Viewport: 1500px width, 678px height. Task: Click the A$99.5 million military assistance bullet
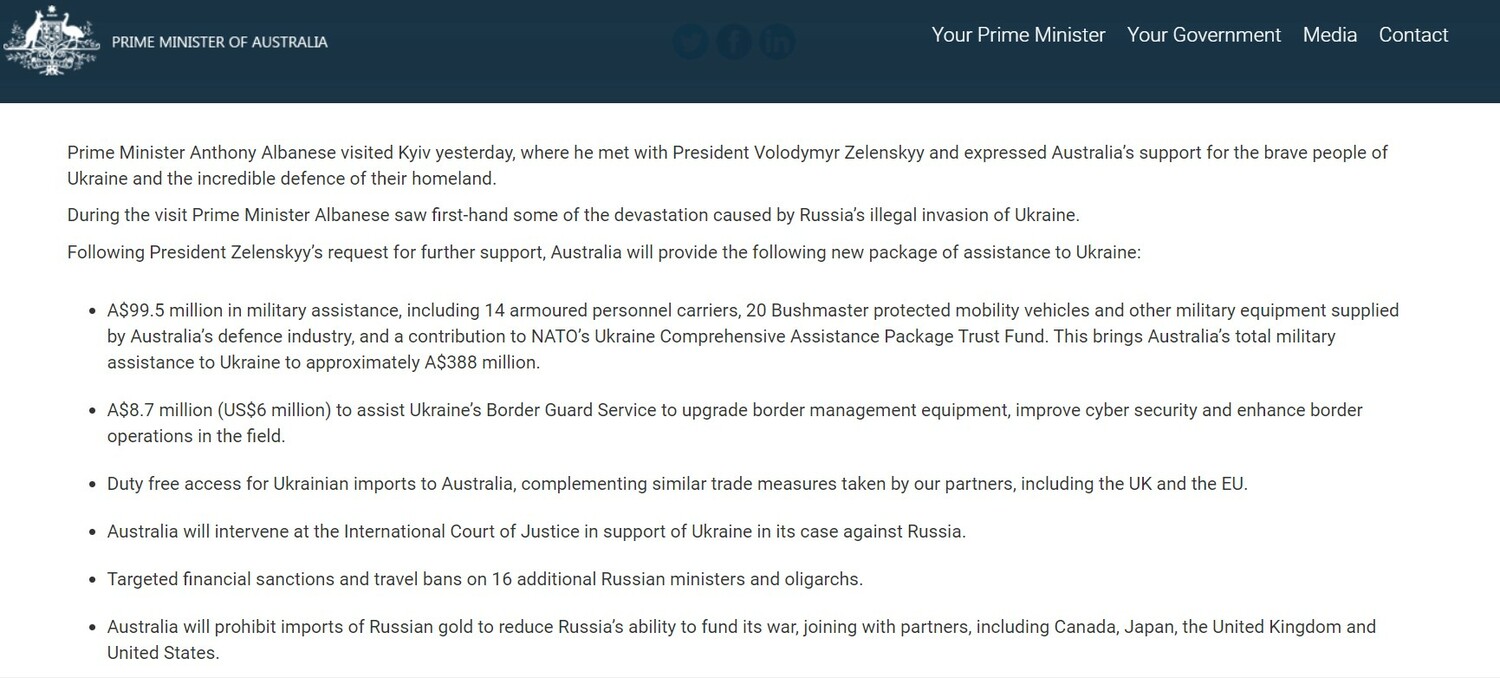click(753, 336)
